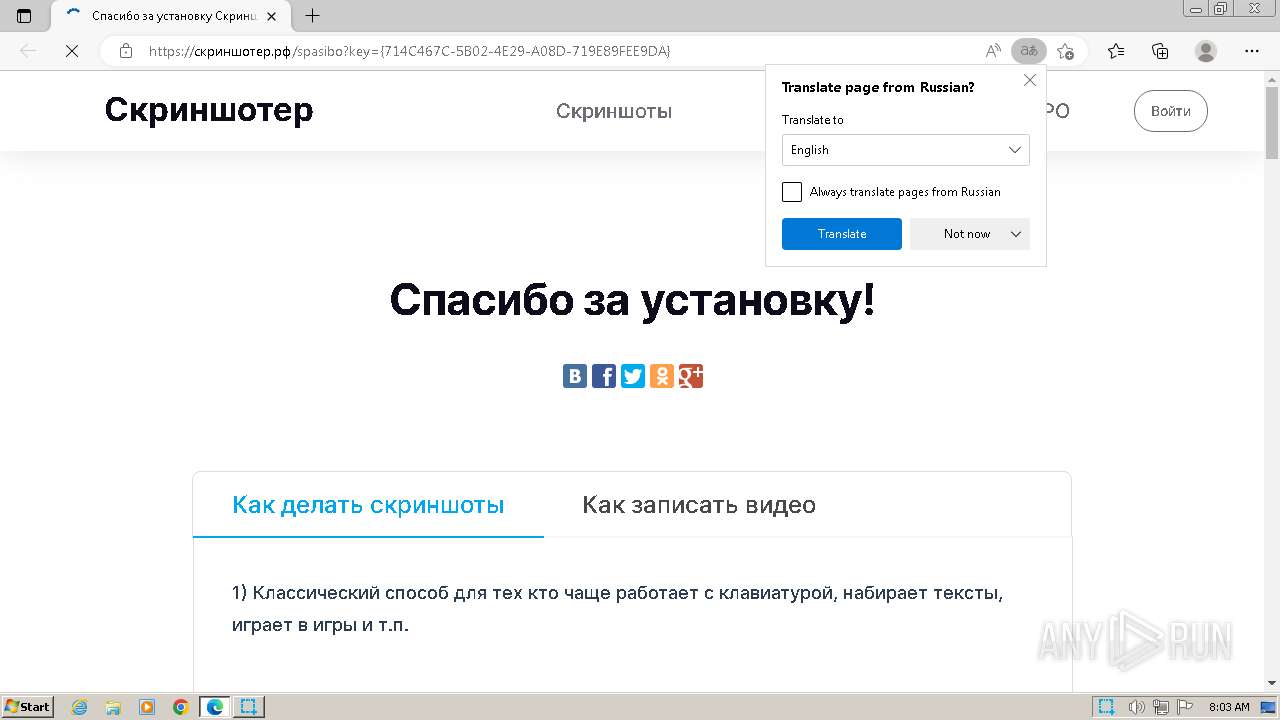Share via Google Plus icon

coord(691,376)
